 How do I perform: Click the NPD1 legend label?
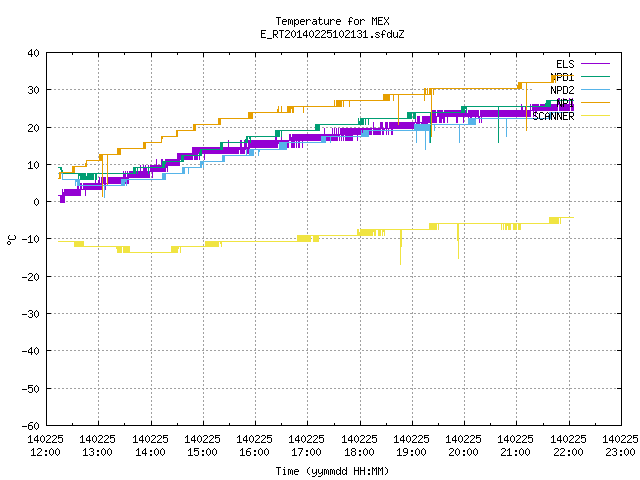[562, 77]
